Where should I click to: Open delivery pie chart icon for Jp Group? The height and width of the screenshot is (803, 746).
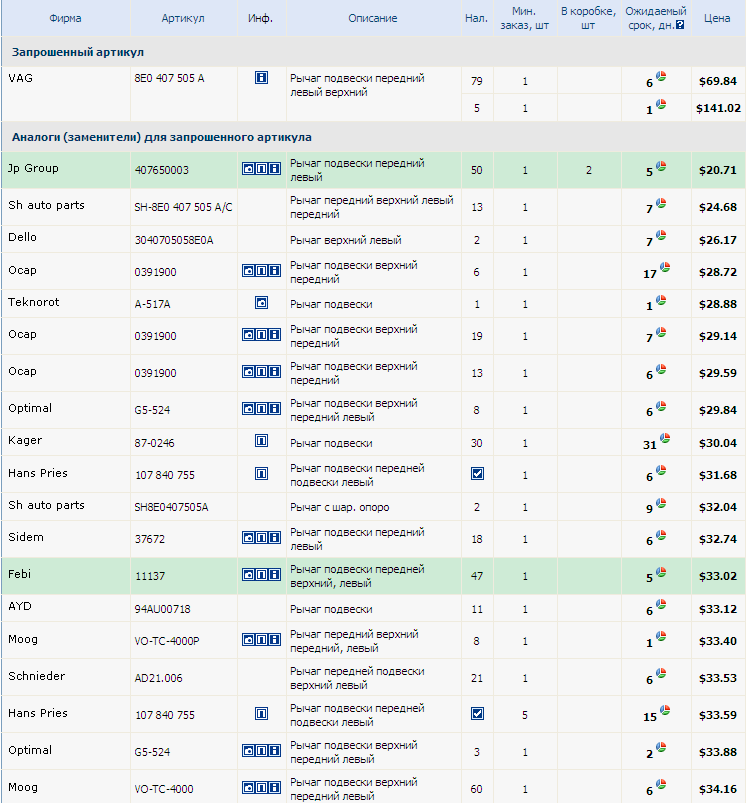[661, 166]
